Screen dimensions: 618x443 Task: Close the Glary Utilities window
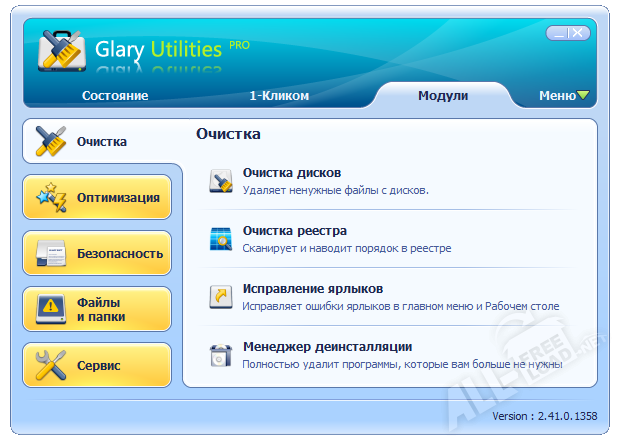580,33
